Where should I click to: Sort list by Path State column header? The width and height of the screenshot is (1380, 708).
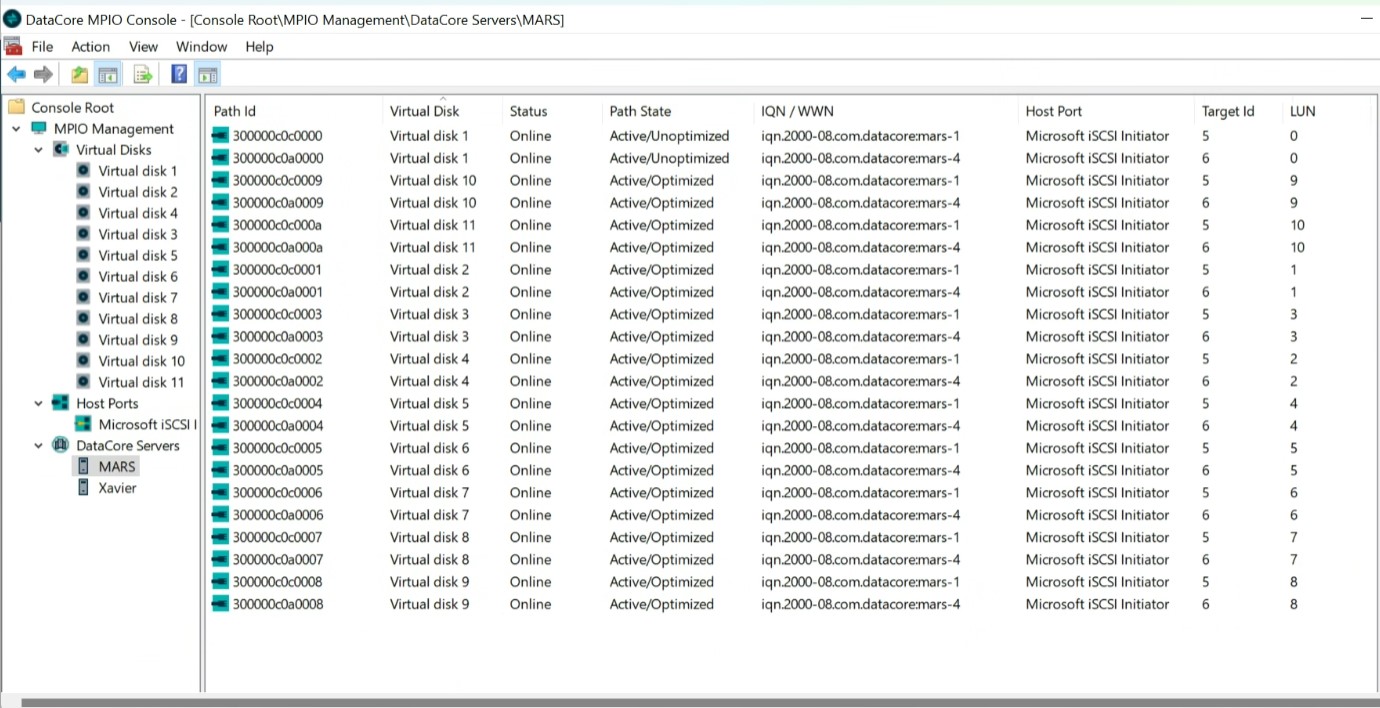click(x=640, y=111)
